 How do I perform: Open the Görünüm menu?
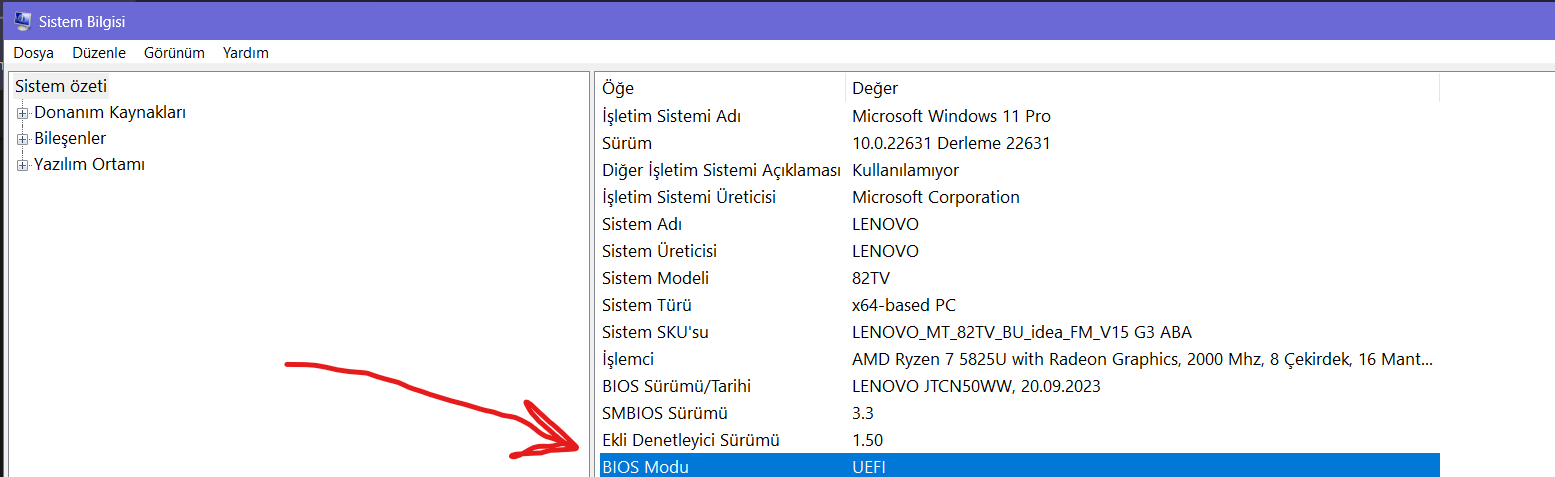click(x=174, y=53)
